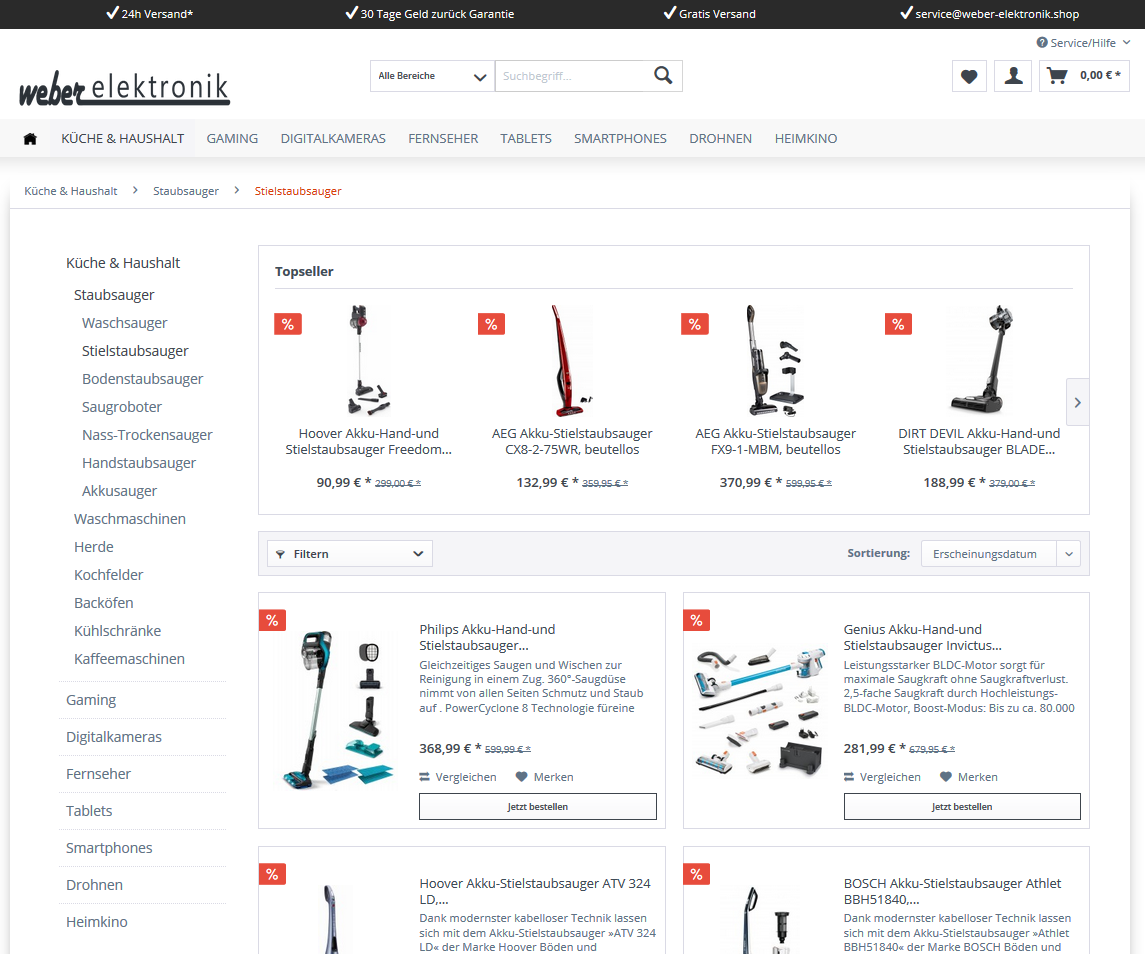Open Hoover Freedom topseller thumbnail
This screenshot has width=1145, height=954.
pos(368,360)
